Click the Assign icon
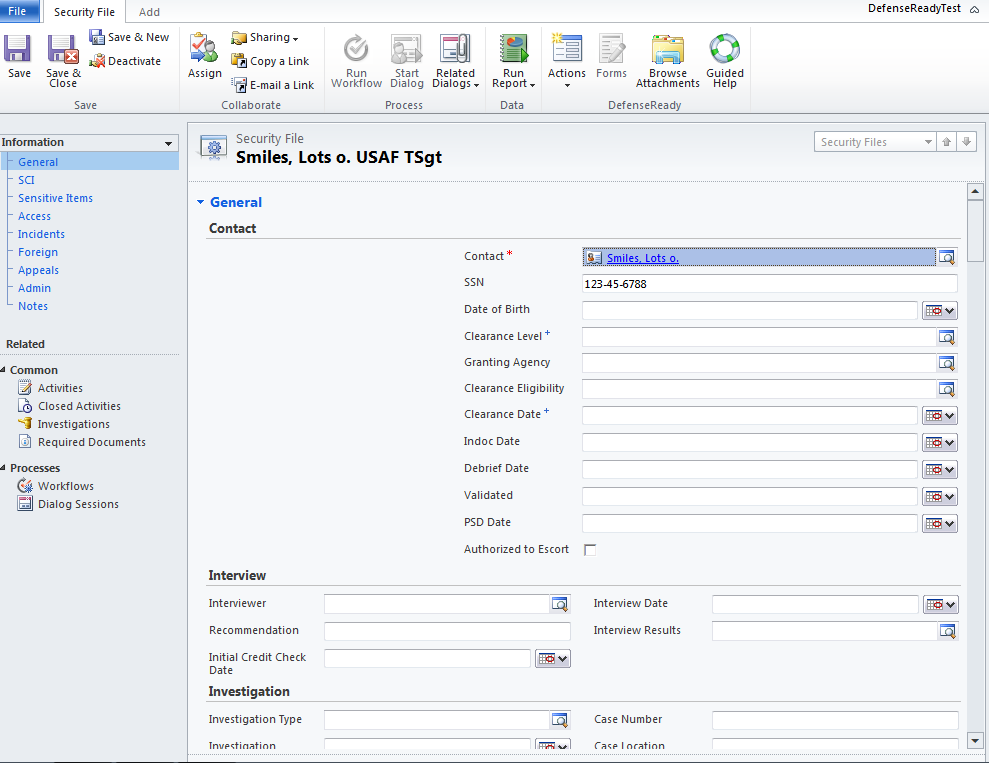The height and width of the screenshot is (763, 989). pyautogui.click(x=205, y=56)
